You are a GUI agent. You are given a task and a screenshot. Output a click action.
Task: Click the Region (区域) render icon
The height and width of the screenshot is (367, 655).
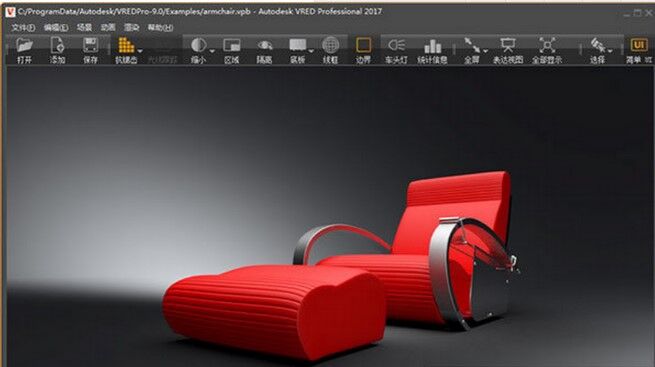click(x=231, y=45)
